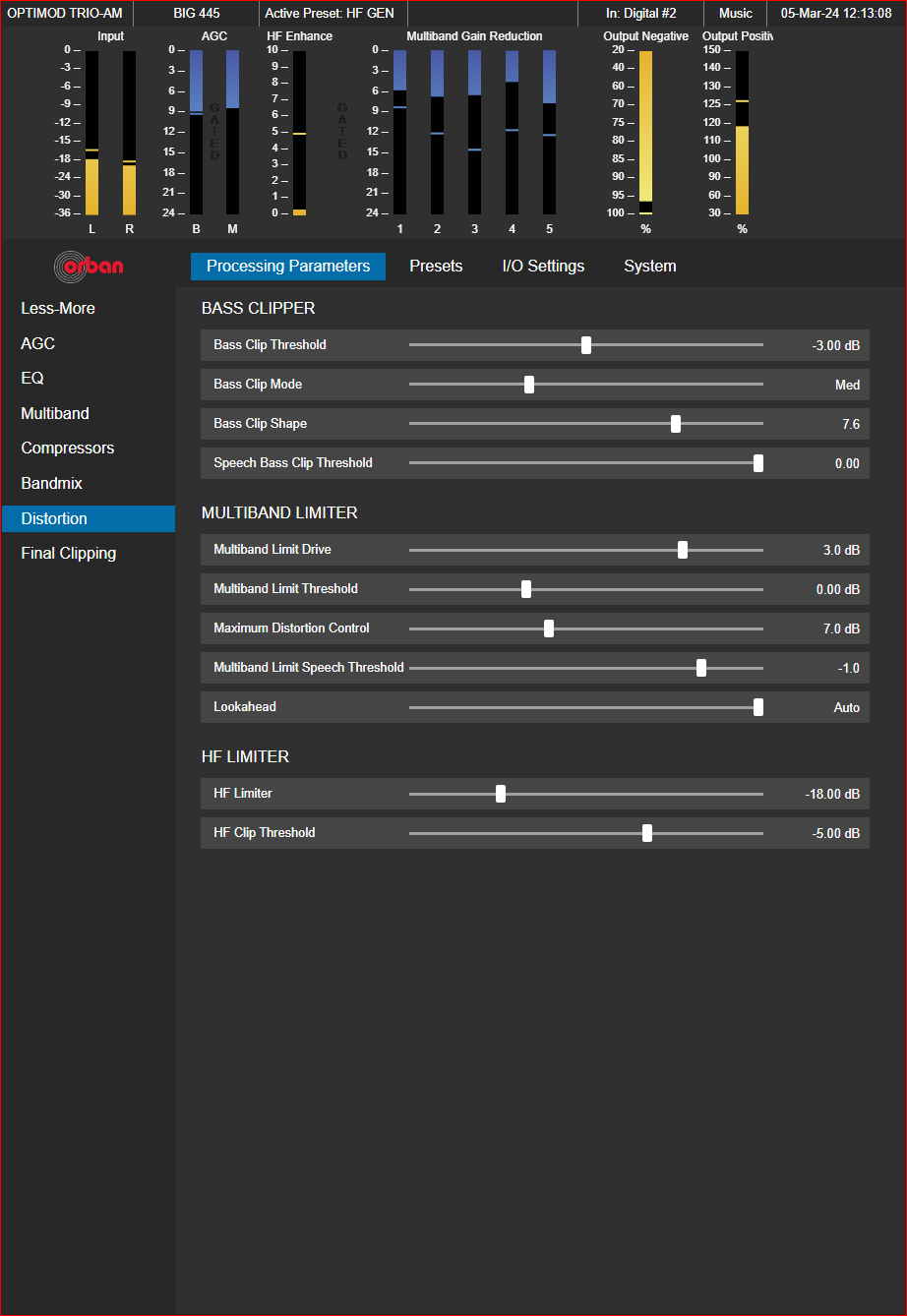Click the Music mode indicator
907x1316 pixels.
click(736, 13)
